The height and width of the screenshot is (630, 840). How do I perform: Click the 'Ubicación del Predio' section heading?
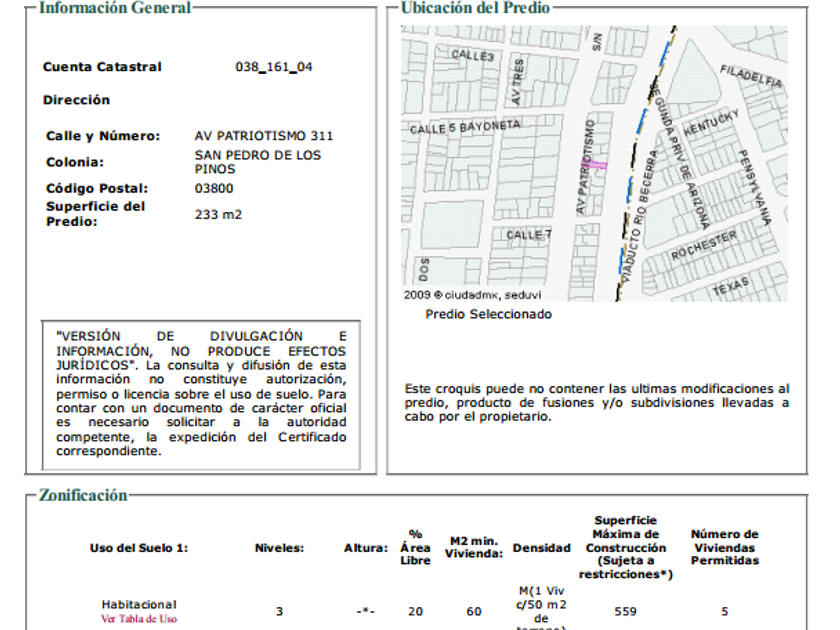coord(475,8)
